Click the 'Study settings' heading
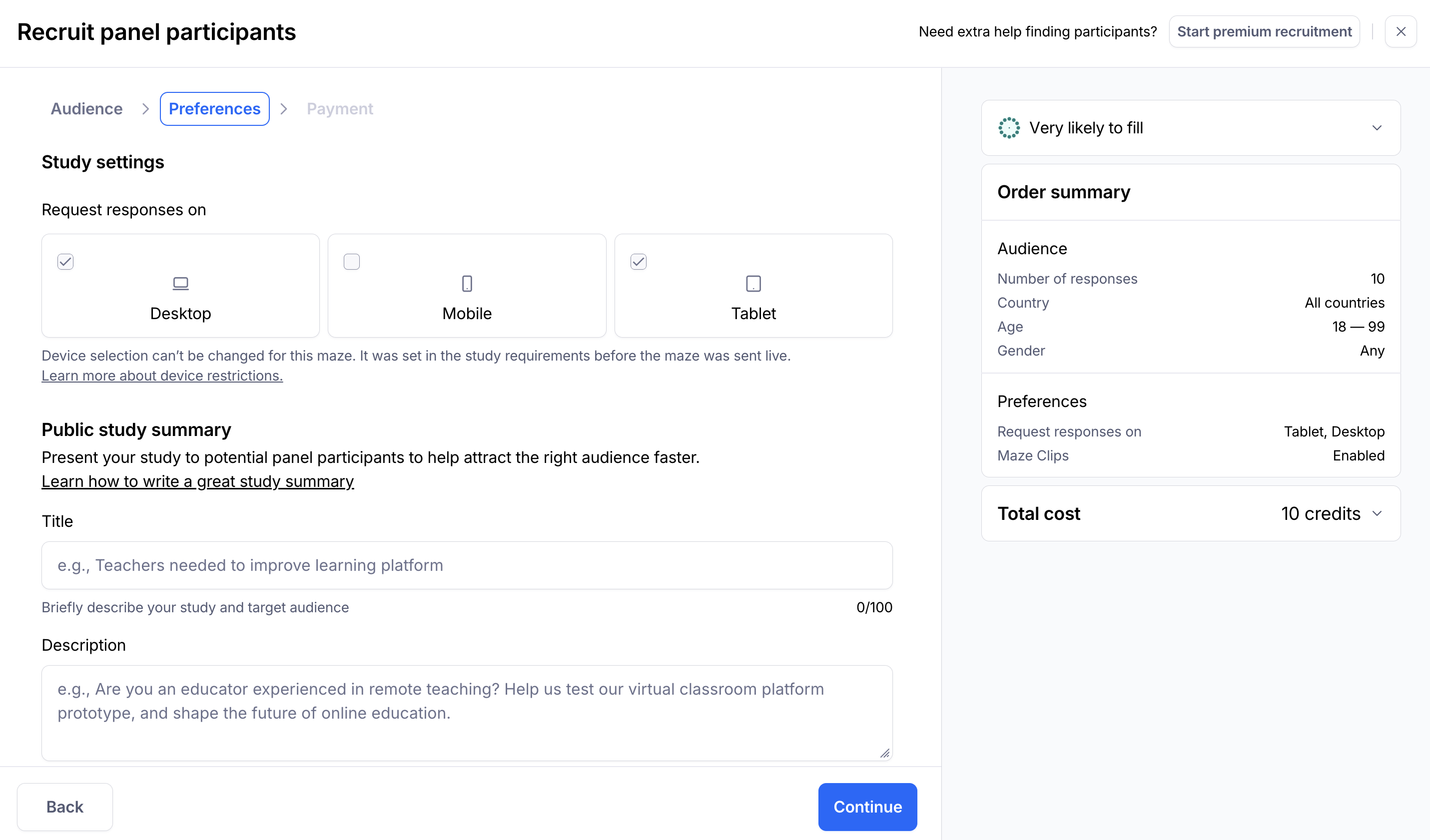 click(x=103, y=162)
